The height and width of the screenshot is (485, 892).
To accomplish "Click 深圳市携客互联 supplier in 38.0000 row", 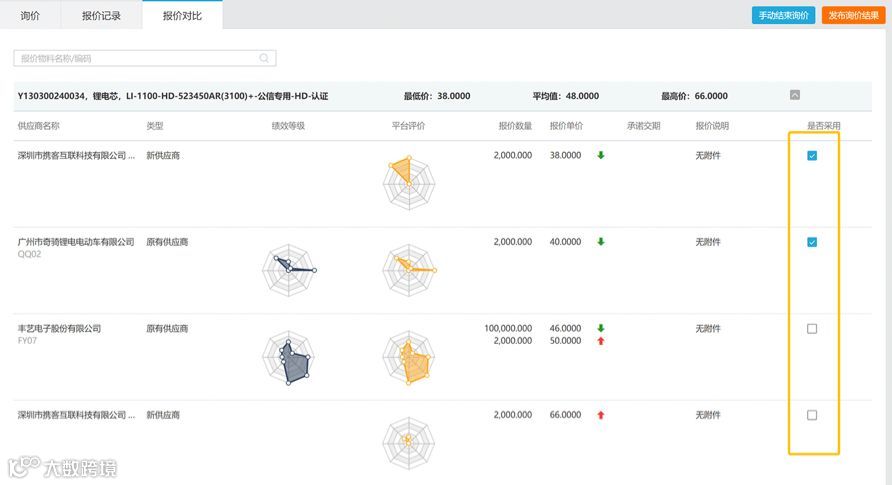I will point(76,155).
